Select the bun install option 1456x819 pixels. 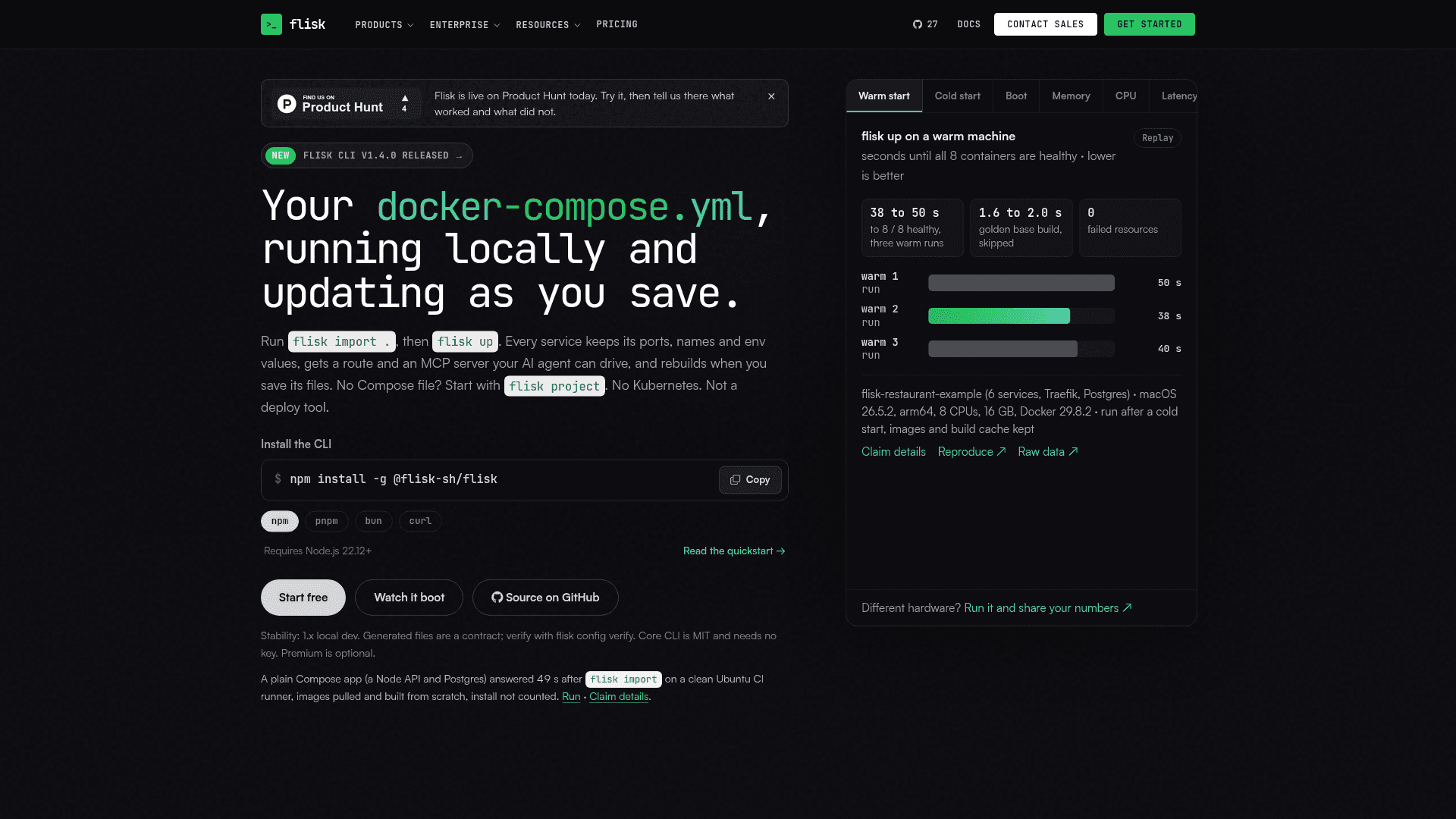pos(373,521)
